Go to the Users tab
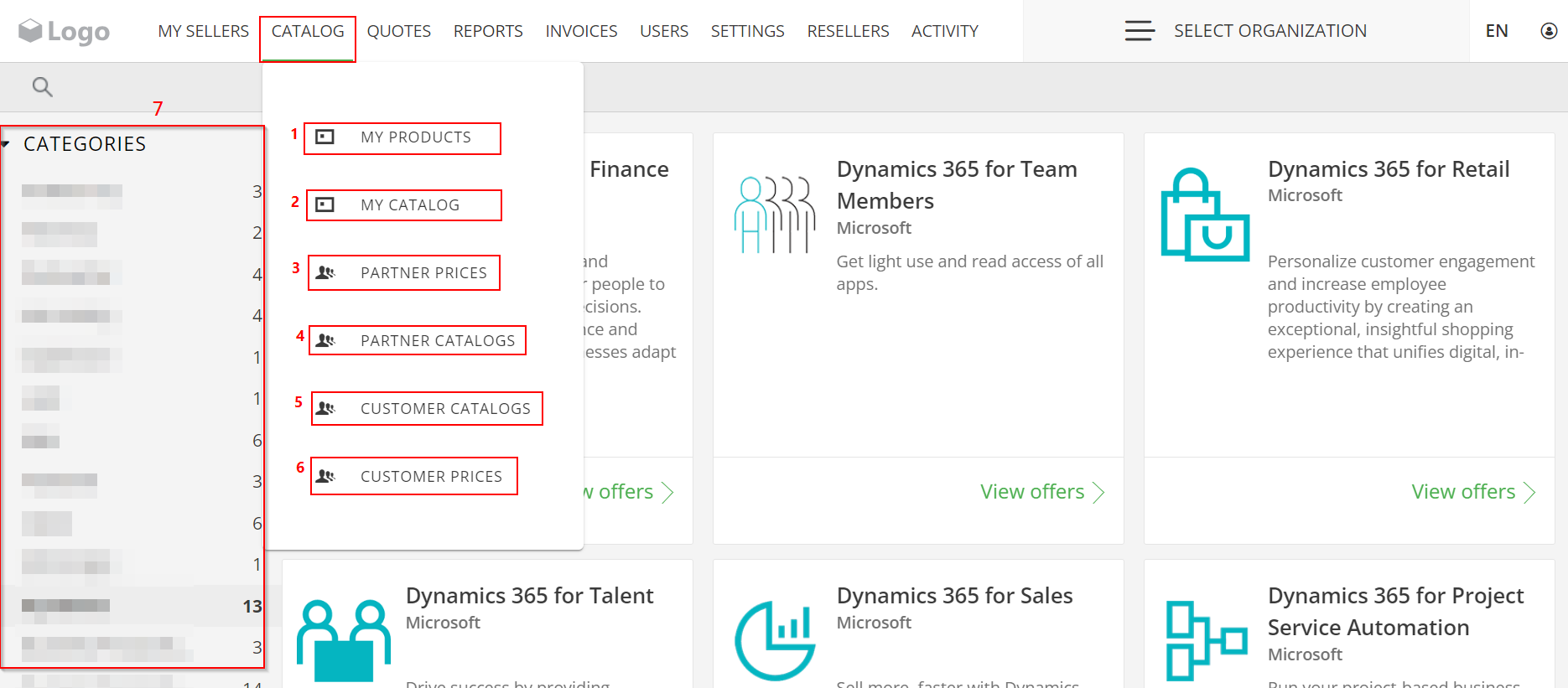The width and height of the screenshot is (1568, 688). coord(664,31)
